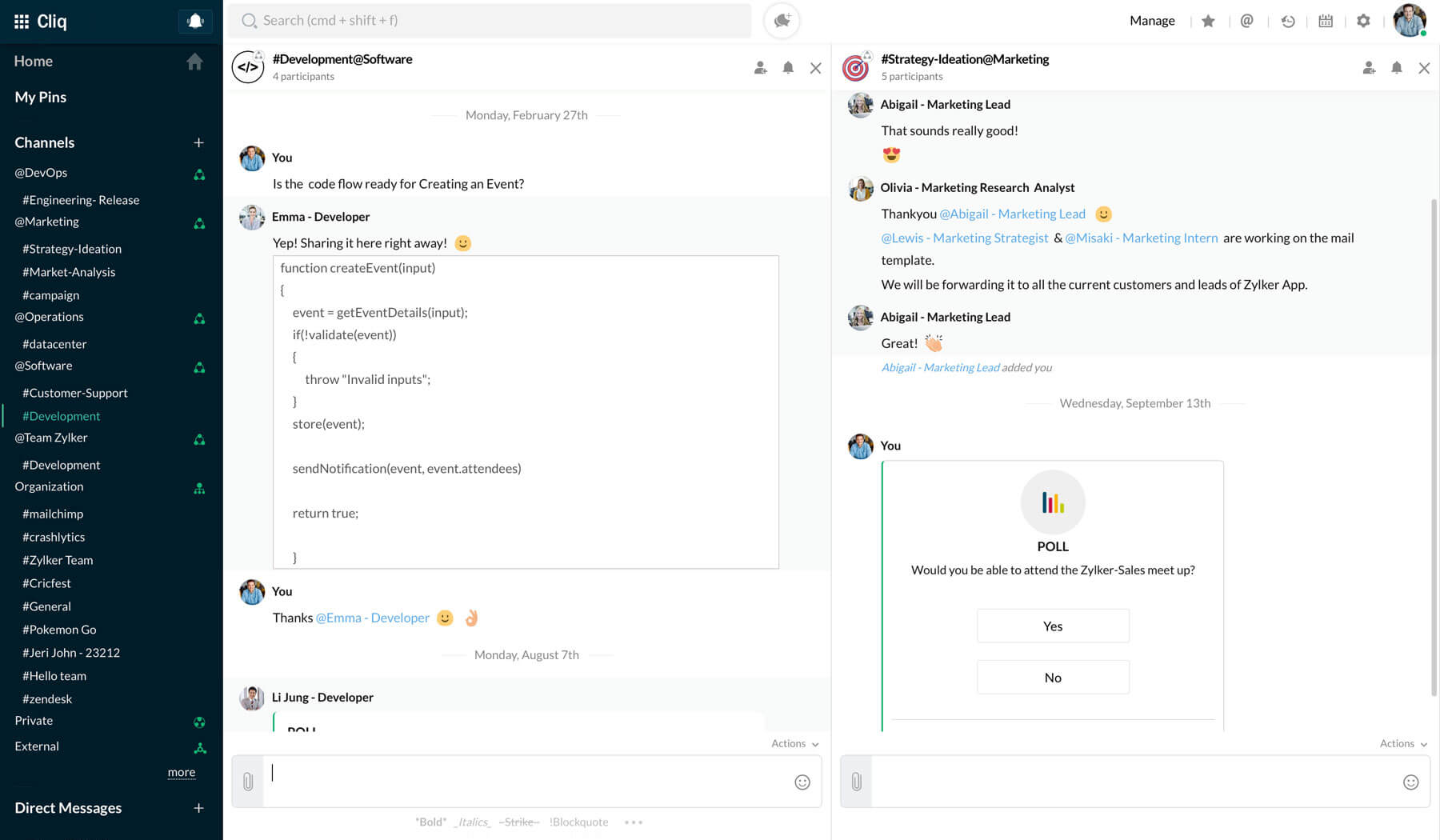
Task: Toggle notifications for Strategy-Ideation channel
Action: coord(1397,68)
